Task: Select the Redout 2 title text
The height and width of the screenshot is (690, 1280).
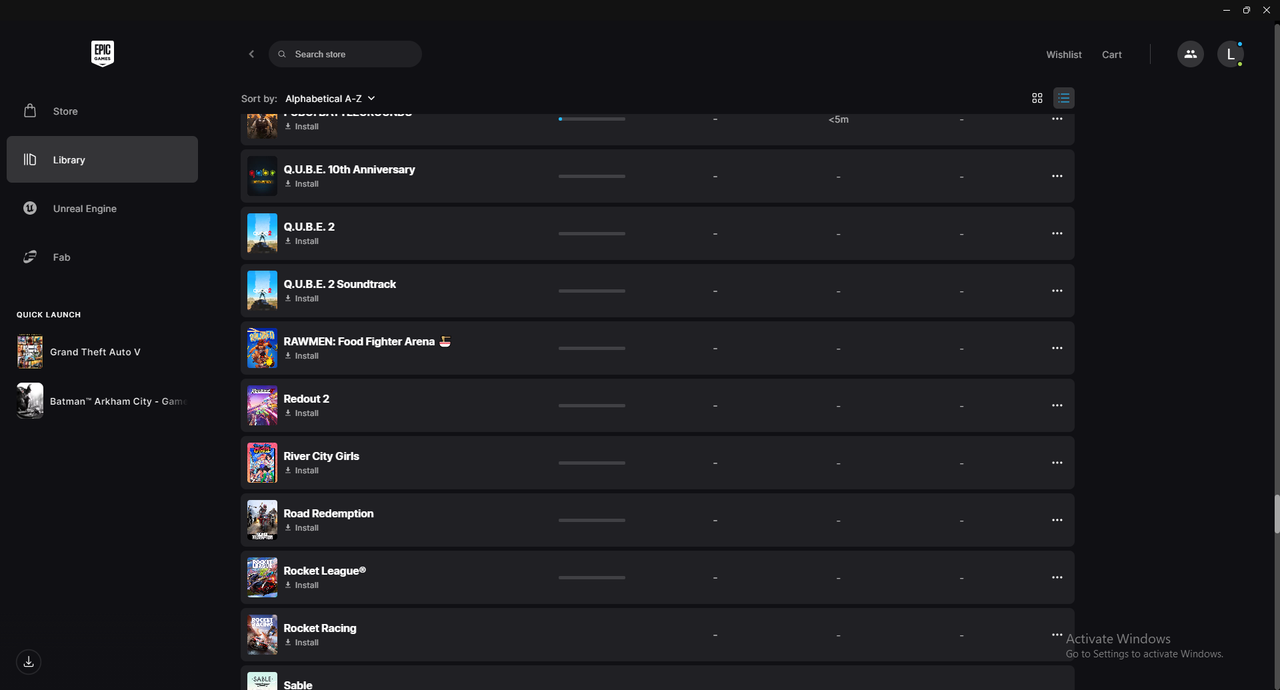Action: click(x=306, y=399)
